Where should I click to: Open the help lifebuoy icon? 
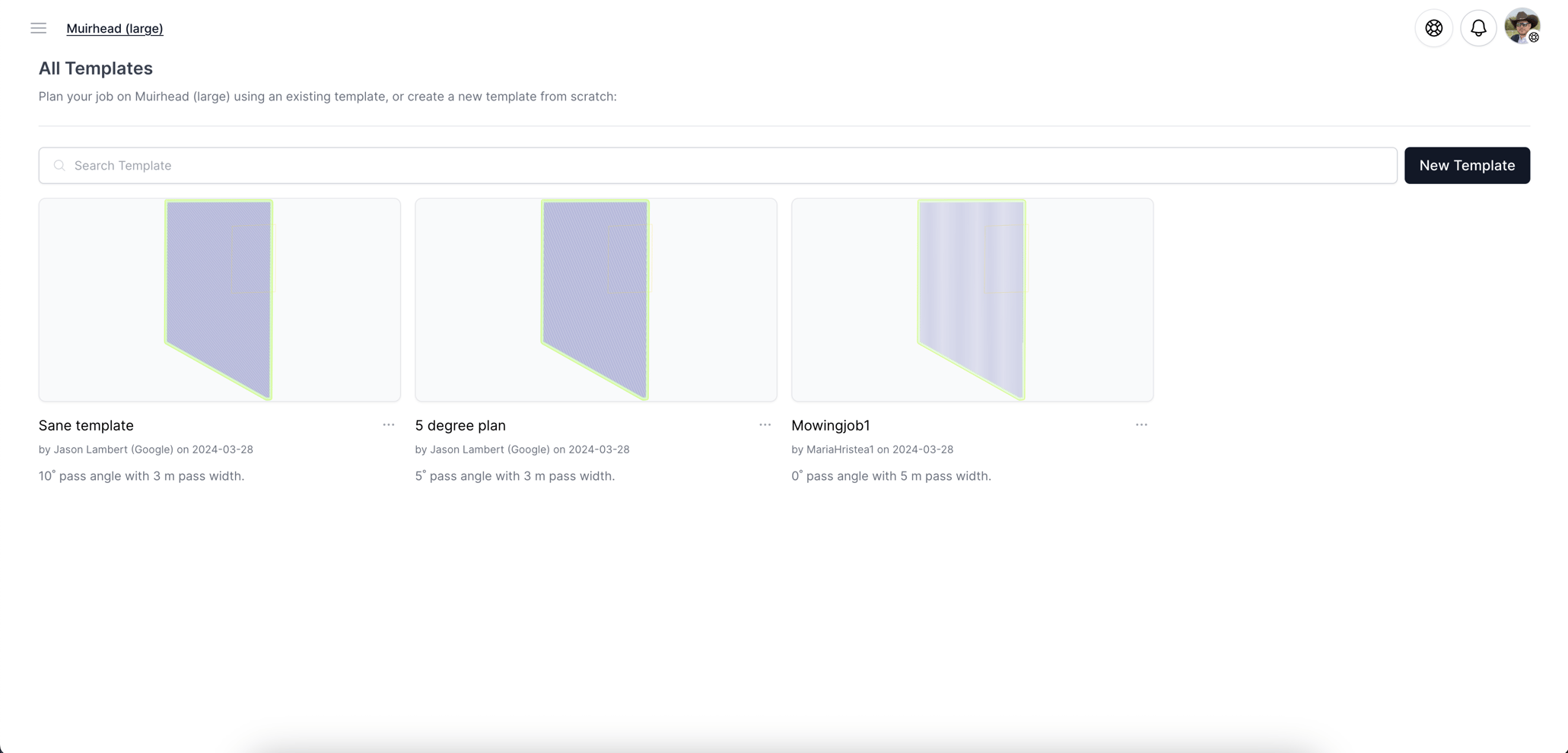pos(1433,27)
